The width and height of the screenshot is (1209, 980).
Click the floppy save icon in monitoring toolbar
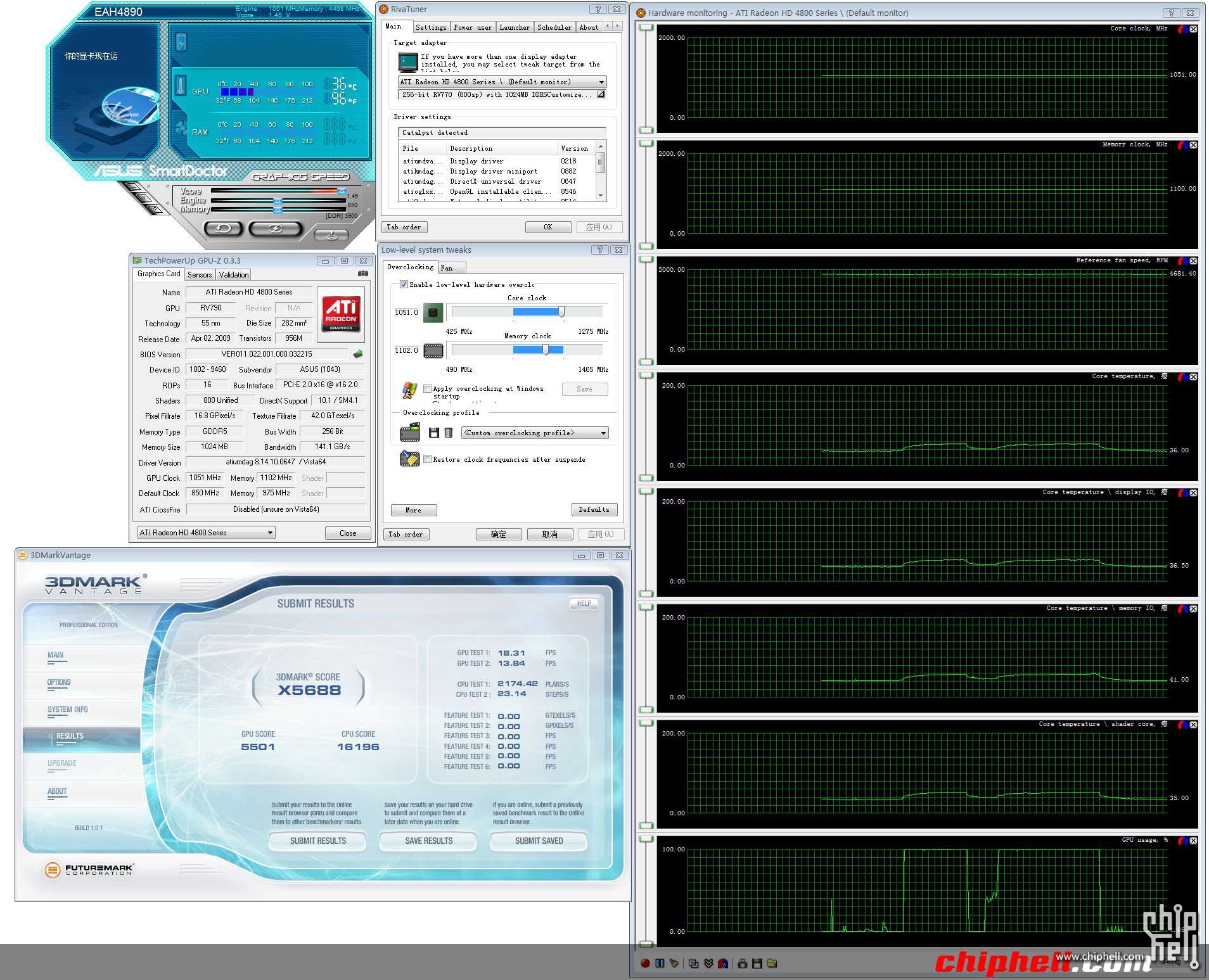[757, 964]
